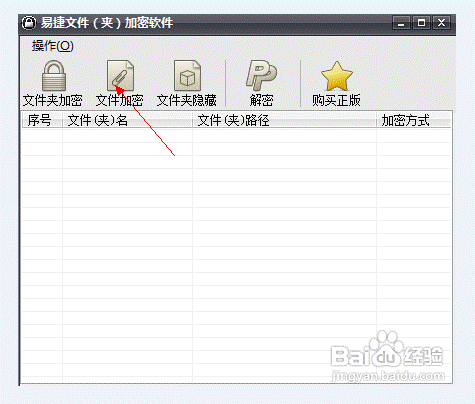Select the 加密方式 column header
Image resolution: width=475 pixels, height=404 pixels.
click(x=414, y=120)
